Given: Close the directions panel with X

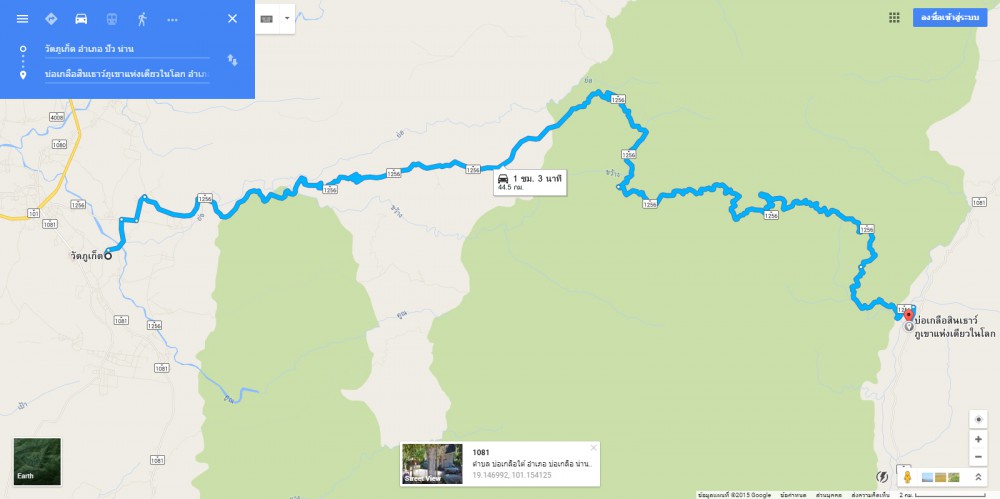Looking at the screenshot, I should [232, 19].
